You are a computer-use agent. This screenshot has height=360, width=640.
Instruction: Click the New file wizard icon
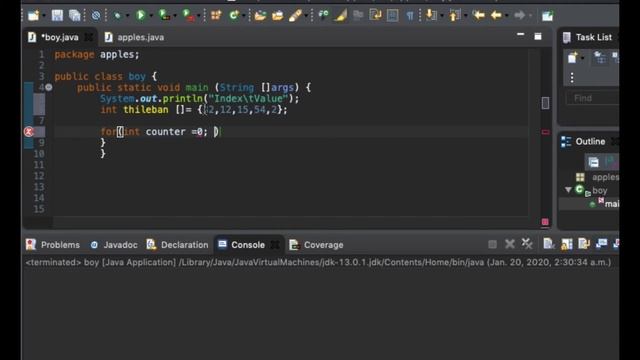(33, 16)
